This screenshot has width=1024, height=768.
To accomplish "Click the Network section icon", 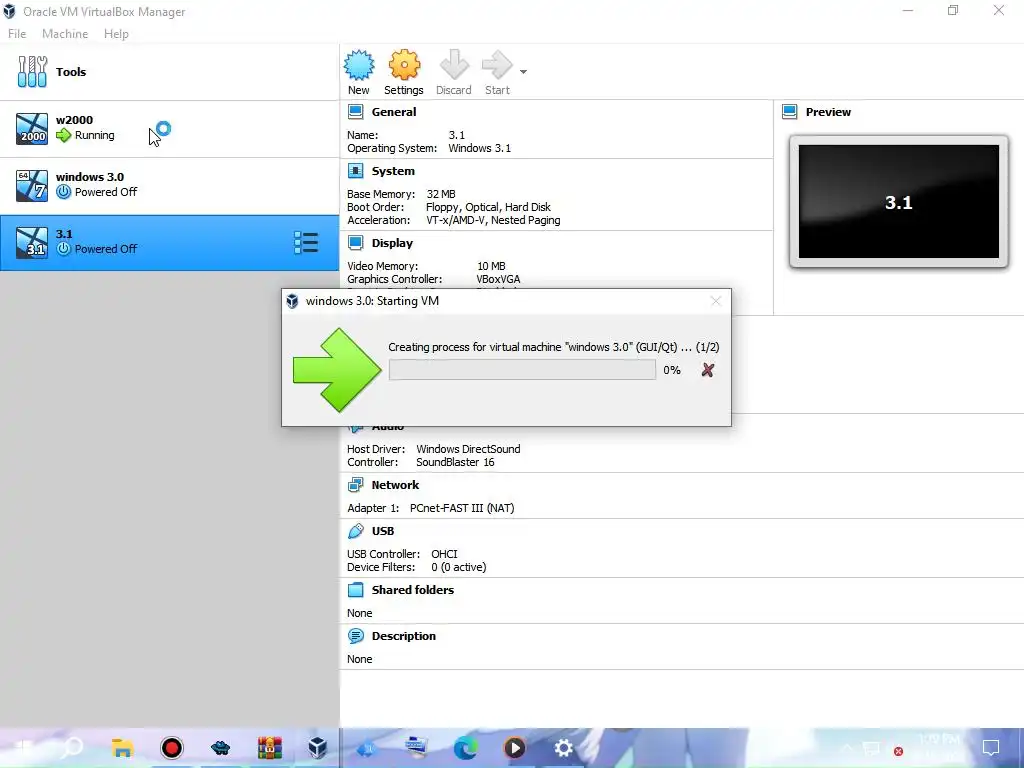I will (355, 485).
